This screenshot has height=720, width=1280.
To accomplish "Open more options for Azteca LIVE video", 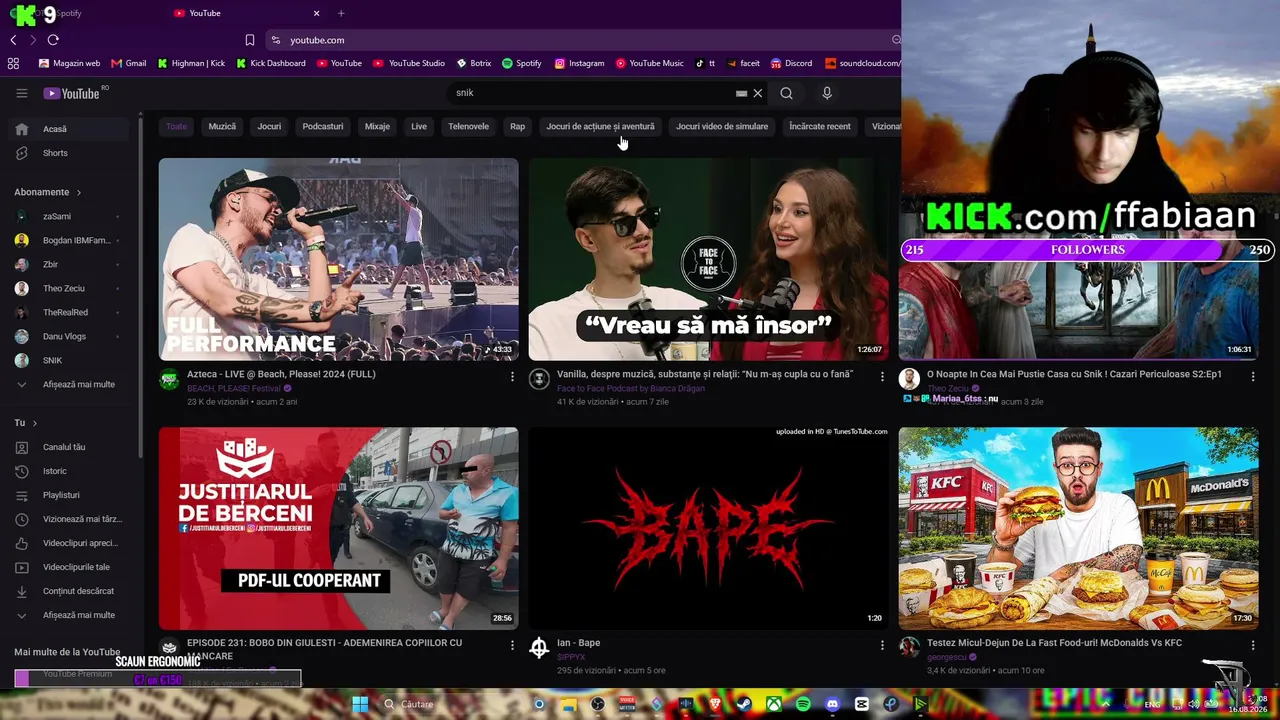I will 512,377.
